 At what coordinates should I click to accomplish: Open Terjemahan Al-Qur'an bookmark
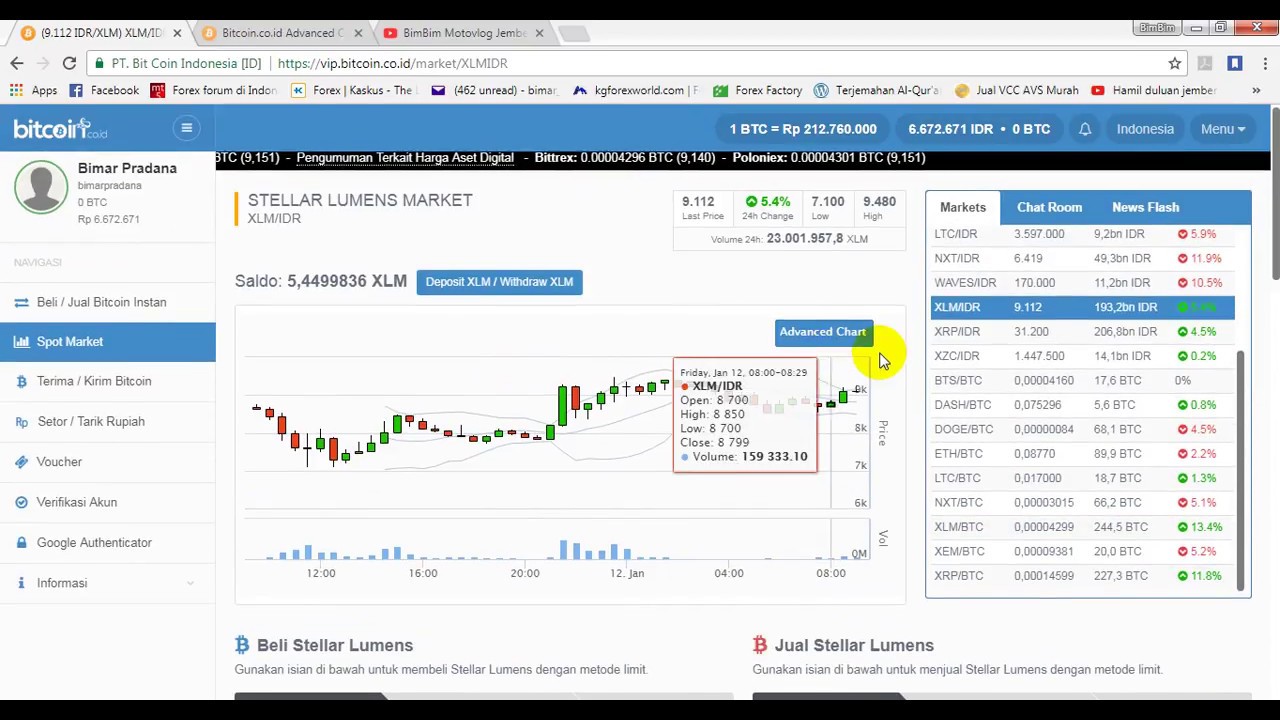click(877, 90)
